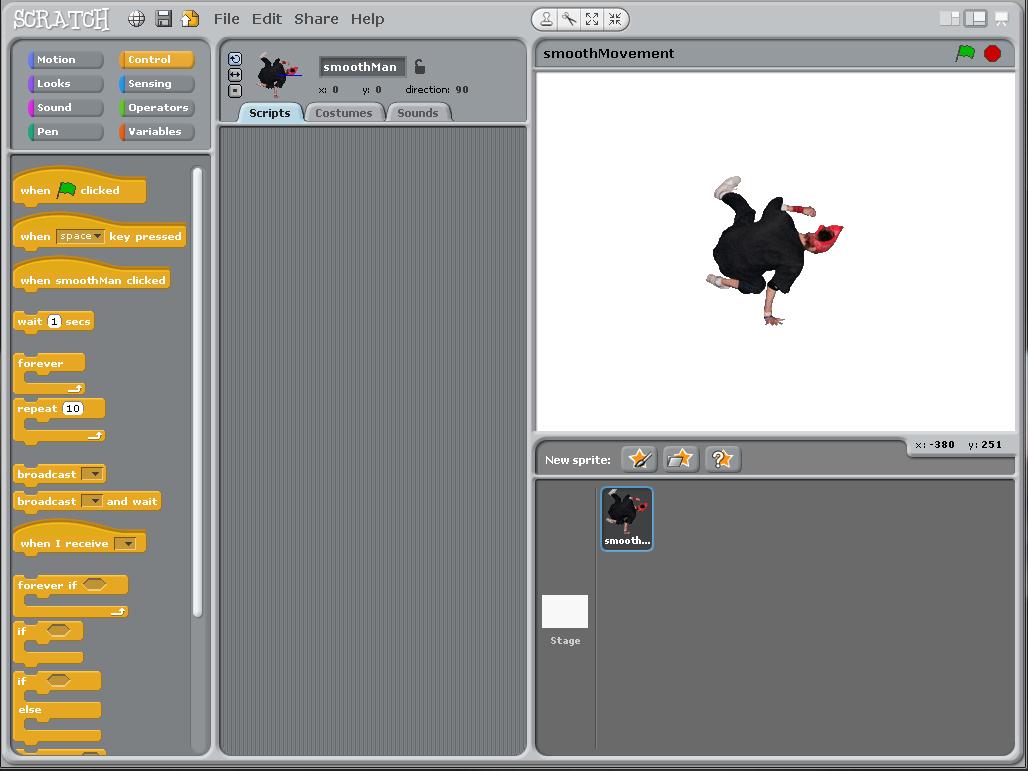
Task: Lock the smoothMan sprite position
Action: (419, 67)
